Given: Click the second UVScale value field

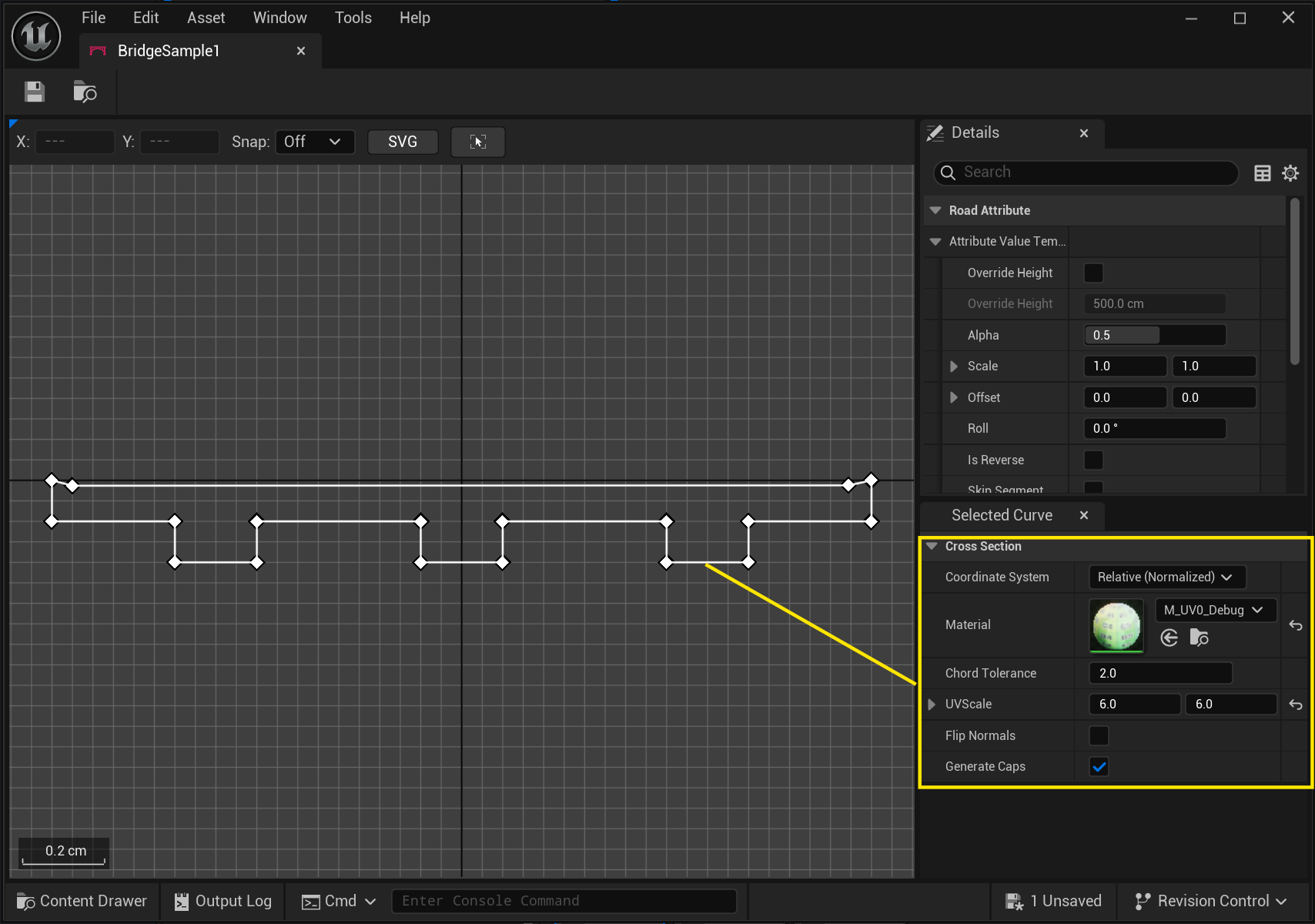Looking at the screenshot, I should click(x=1231, y=705).
